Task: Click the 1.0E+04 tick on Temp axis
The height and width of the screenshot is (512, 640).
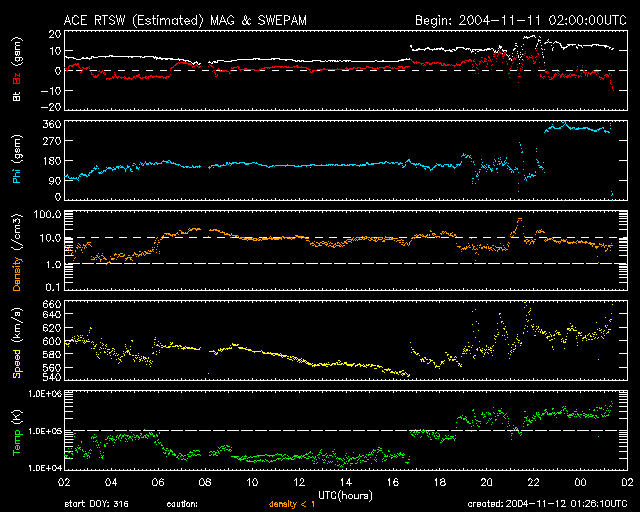Action: pyautogui.click(x=45, y=468)
